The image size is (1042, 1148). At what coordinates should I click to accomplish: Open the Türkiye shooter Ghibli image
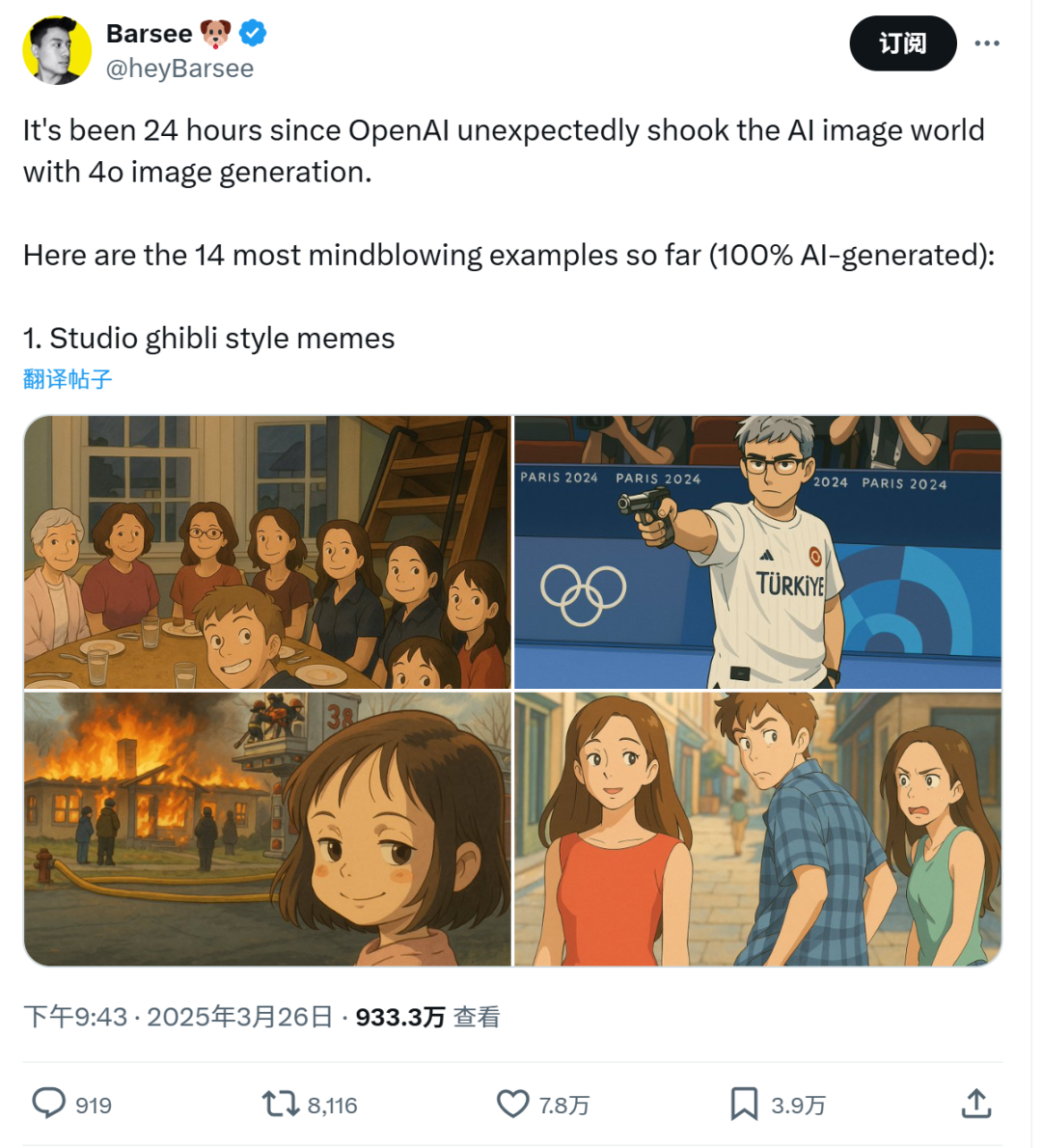758,552
